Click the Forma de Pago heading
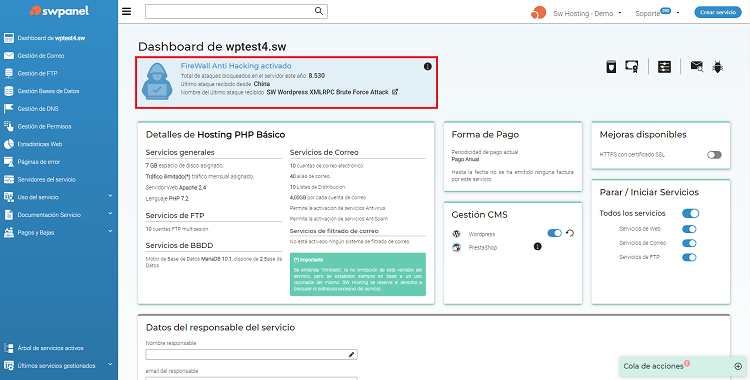 click(485, 134)
